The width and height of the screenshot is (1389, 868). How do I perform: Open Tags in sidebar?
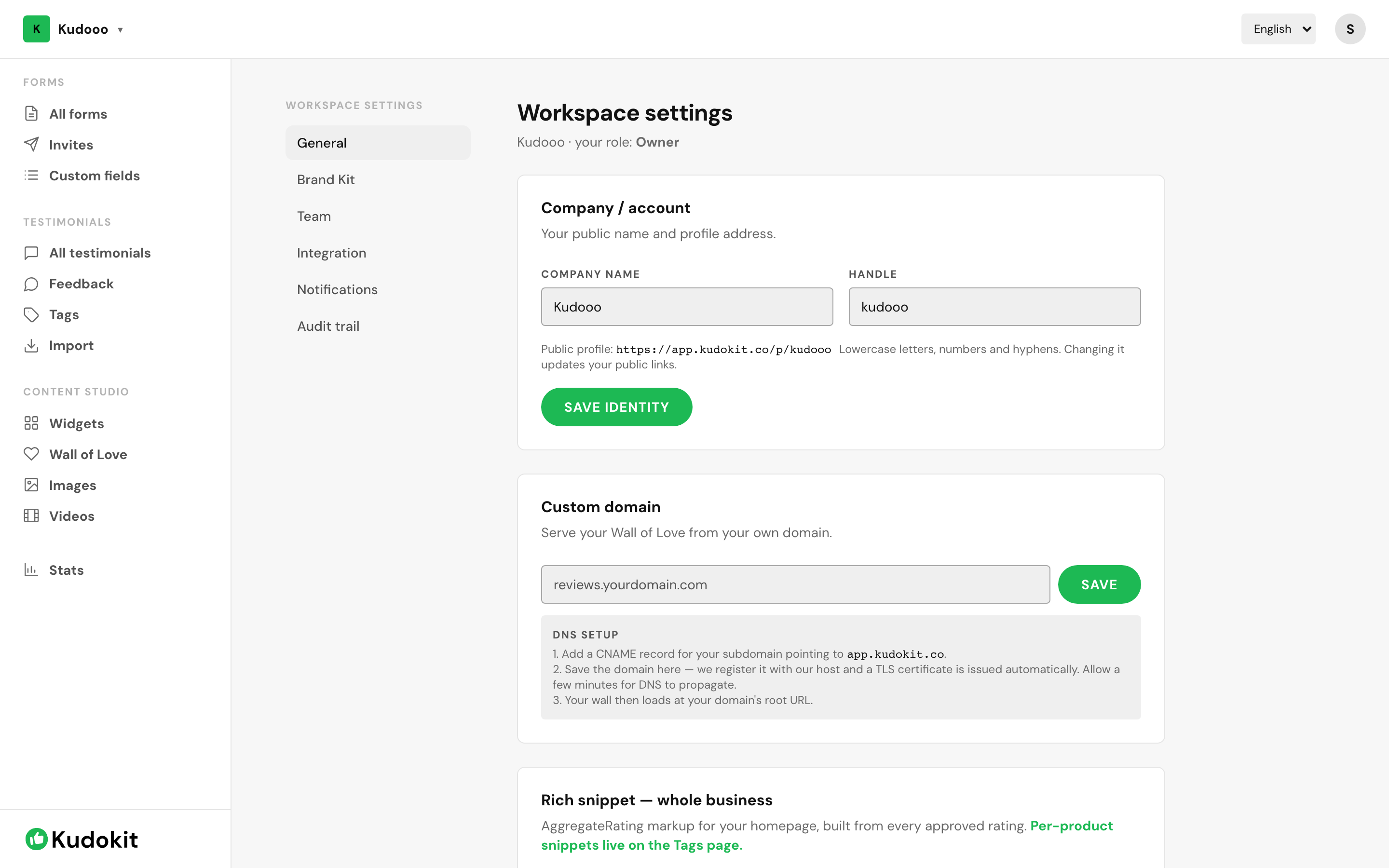tap(64, 314)
